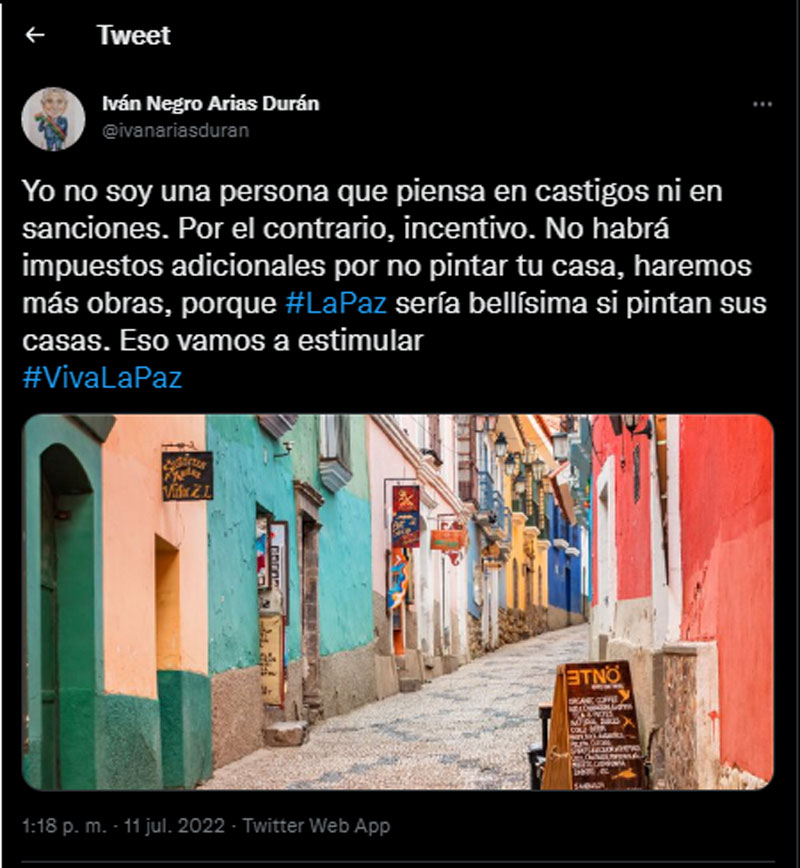The image size is (800, 868).
Task: Open the three-dot more options menu
Action: pyautogui.click(x=762, y=104)
